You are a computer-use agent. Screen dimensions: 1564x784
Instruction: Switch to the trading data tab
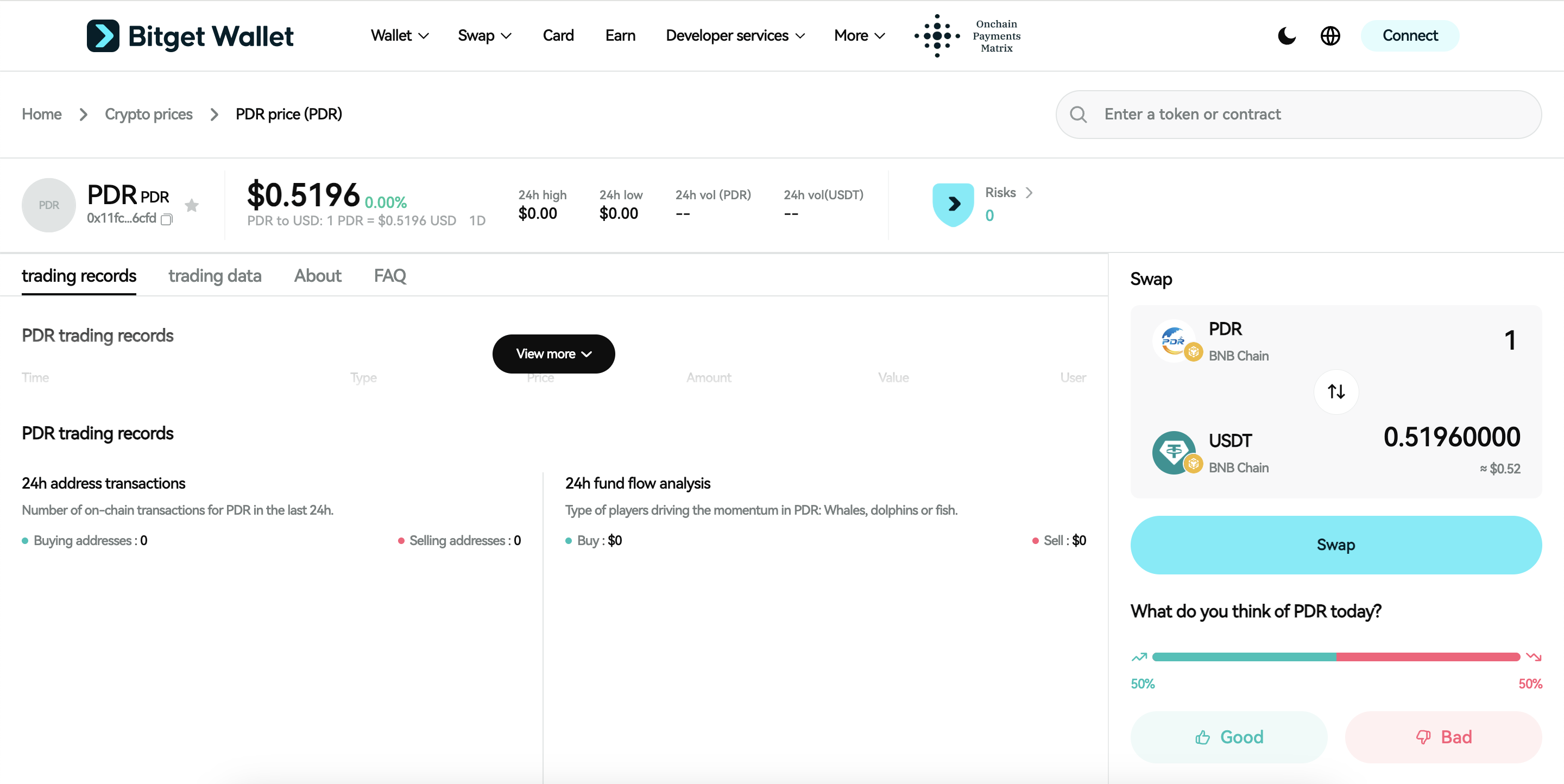click(215, 276)
